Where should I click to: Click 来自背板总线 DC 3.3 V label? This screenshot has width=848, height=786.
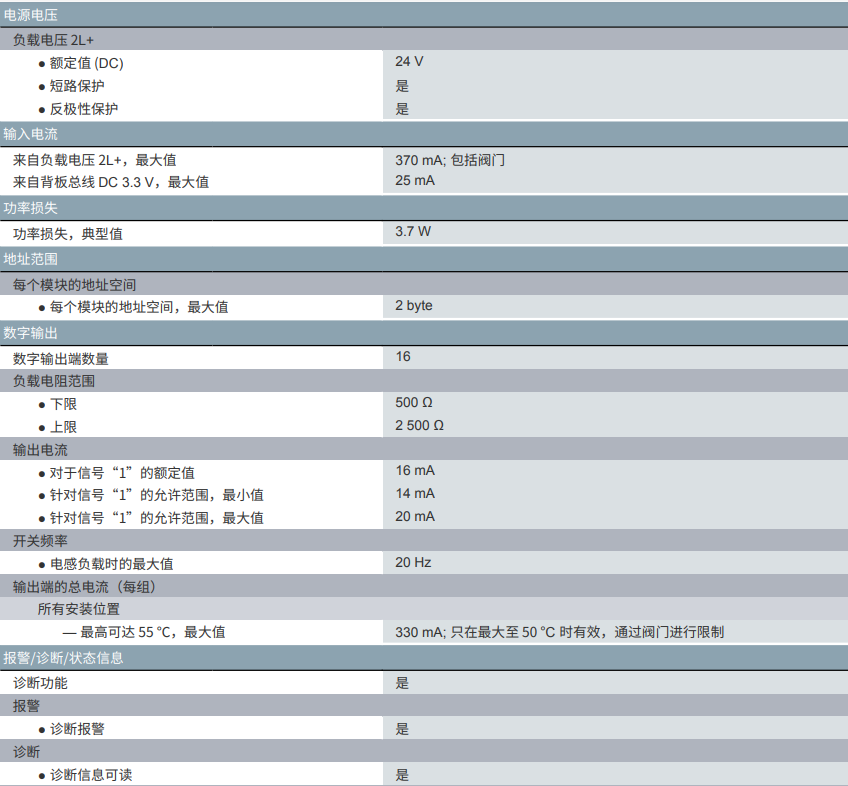(110, 182)
